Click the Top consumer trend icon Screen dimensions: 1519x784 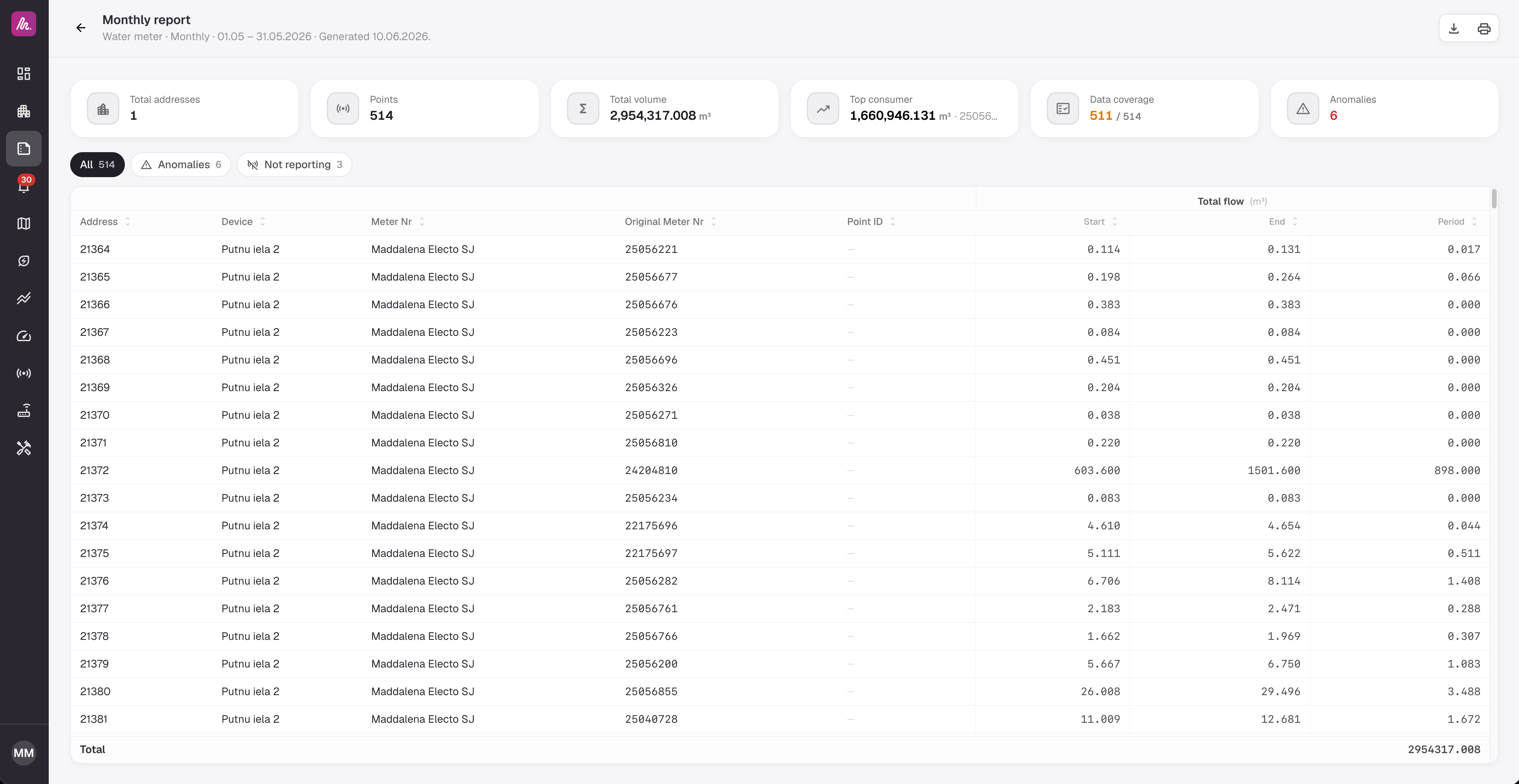coord(823,108)
